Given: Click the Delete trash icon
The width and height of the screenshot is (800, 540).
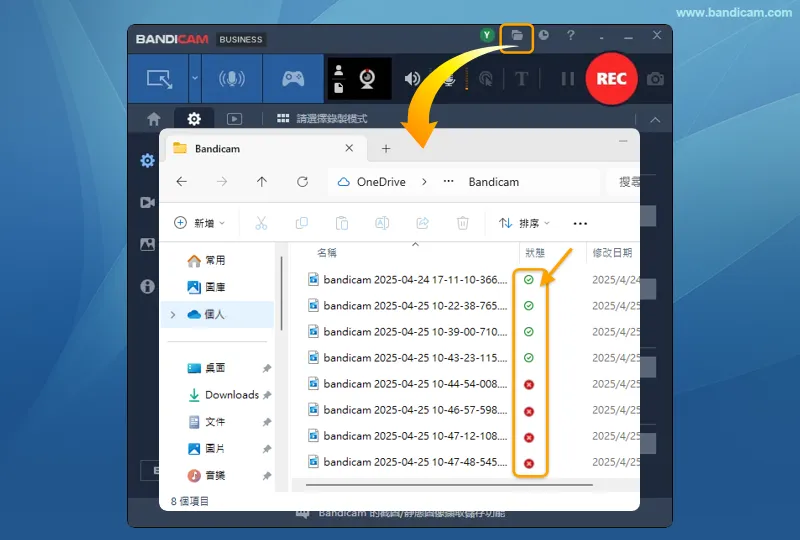Looking at the screenshot, I should pyautogui.click(x=463, y=224).
